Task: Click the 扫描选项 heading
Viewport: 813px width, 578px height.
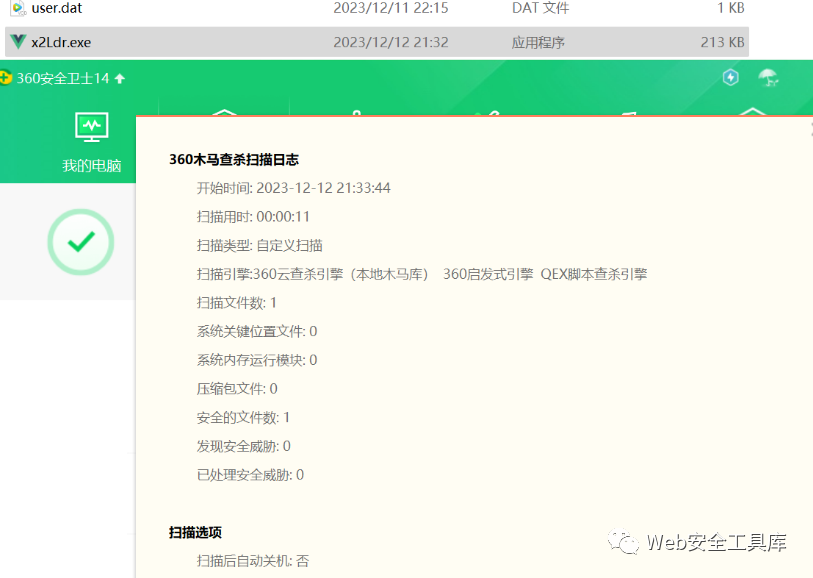Action: click(x=195, y=532)
